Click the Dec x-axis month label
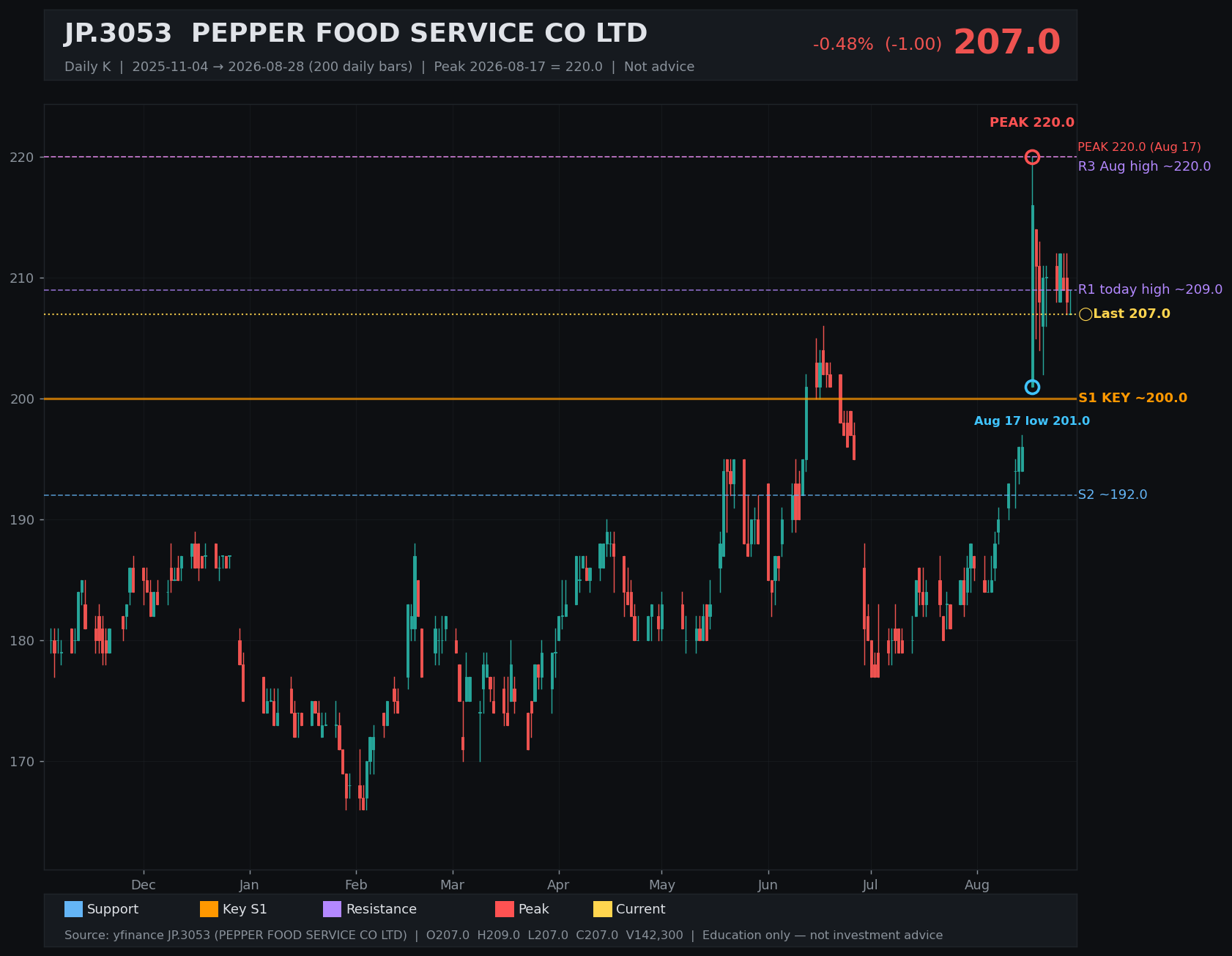 click(x=144, y=885)
